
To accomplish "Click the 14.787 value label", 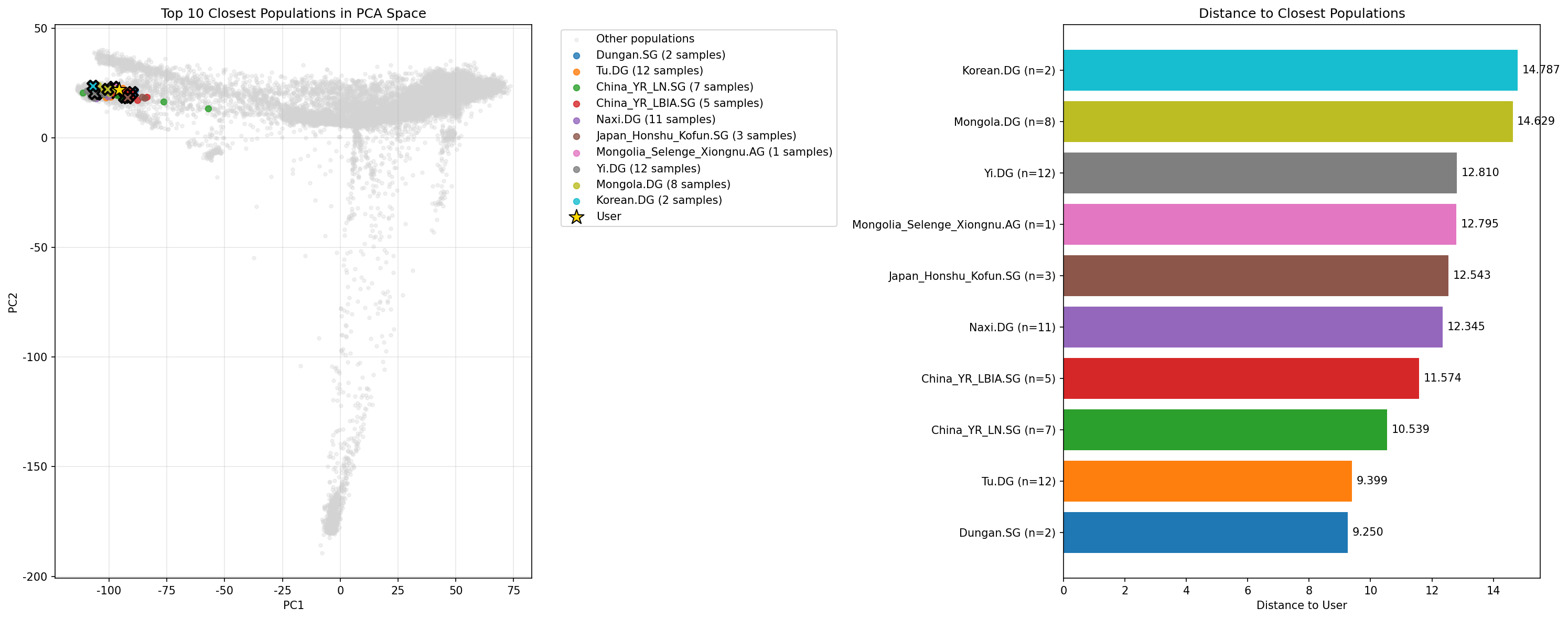I will point(1540,70).
